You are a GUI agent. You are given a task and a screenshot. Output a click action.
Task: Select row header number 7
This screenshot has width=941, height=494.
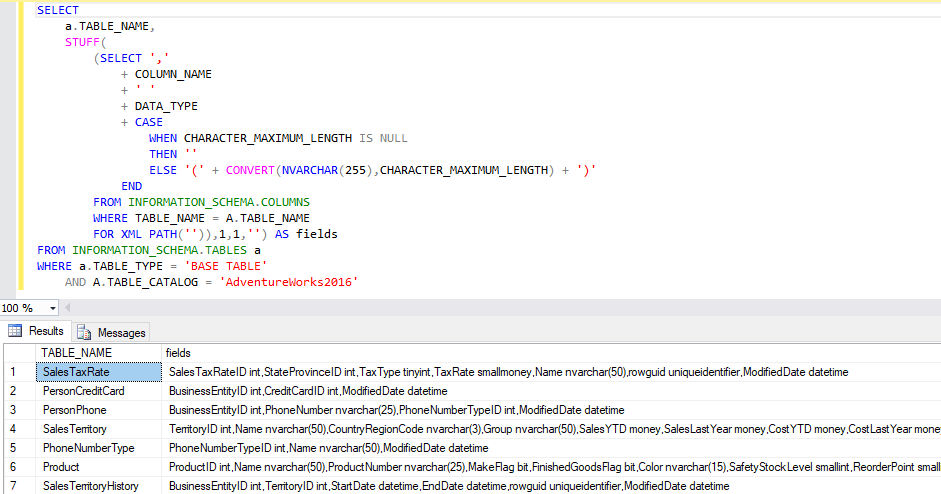(x=20, y=486)
